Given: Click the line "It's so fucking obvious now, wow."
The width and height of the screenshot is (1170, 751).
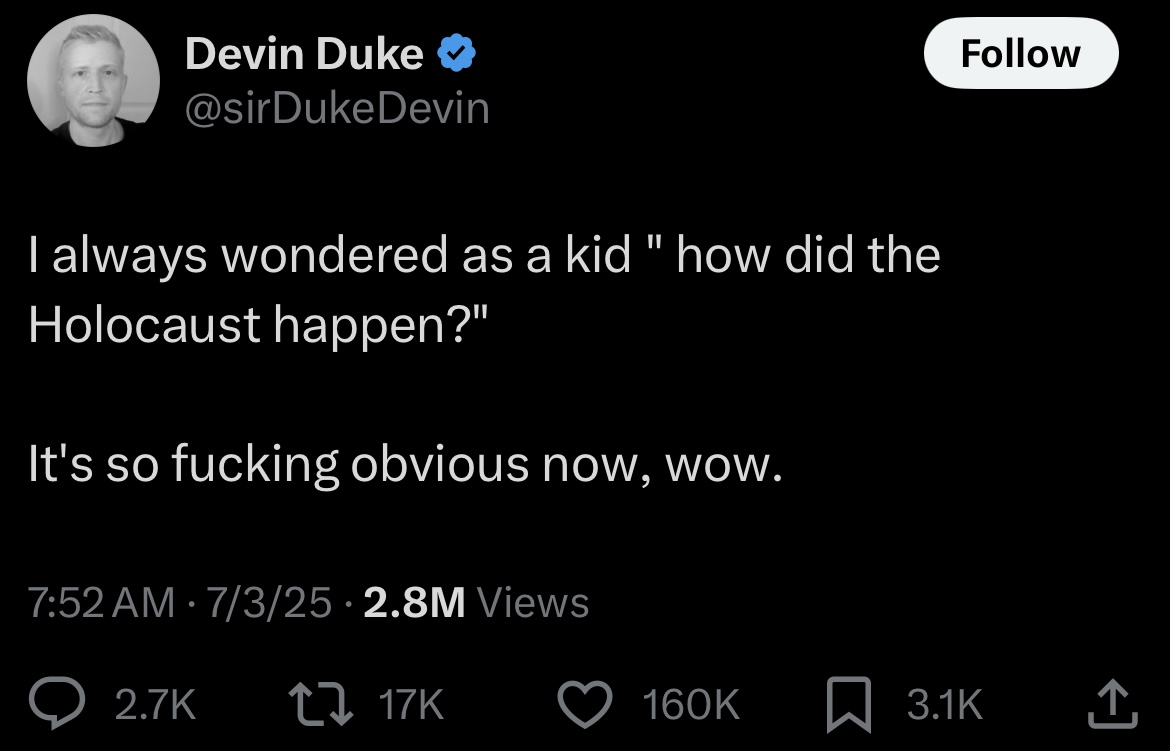Looking at the screenshot, I should coord(405,464).
